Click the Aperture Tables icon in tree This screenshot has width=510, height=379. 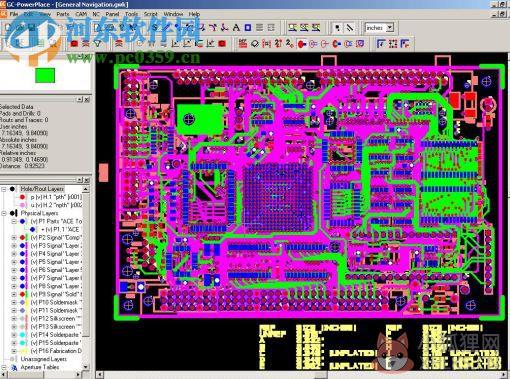tap(14, 367)
